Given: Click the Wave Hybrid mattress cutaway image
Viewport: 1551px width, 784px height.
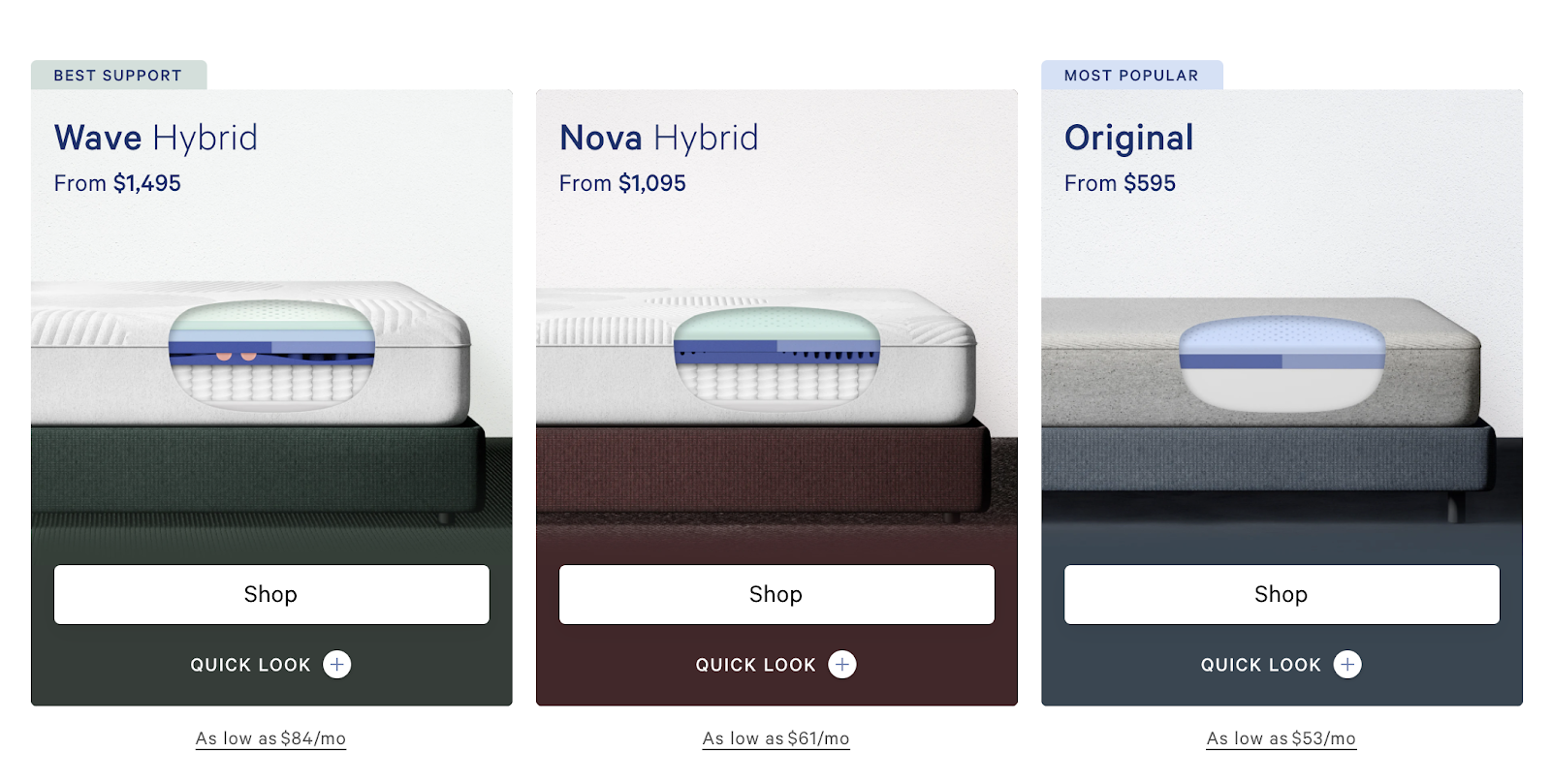Looking at the screenshot, I should pos(271,357).
